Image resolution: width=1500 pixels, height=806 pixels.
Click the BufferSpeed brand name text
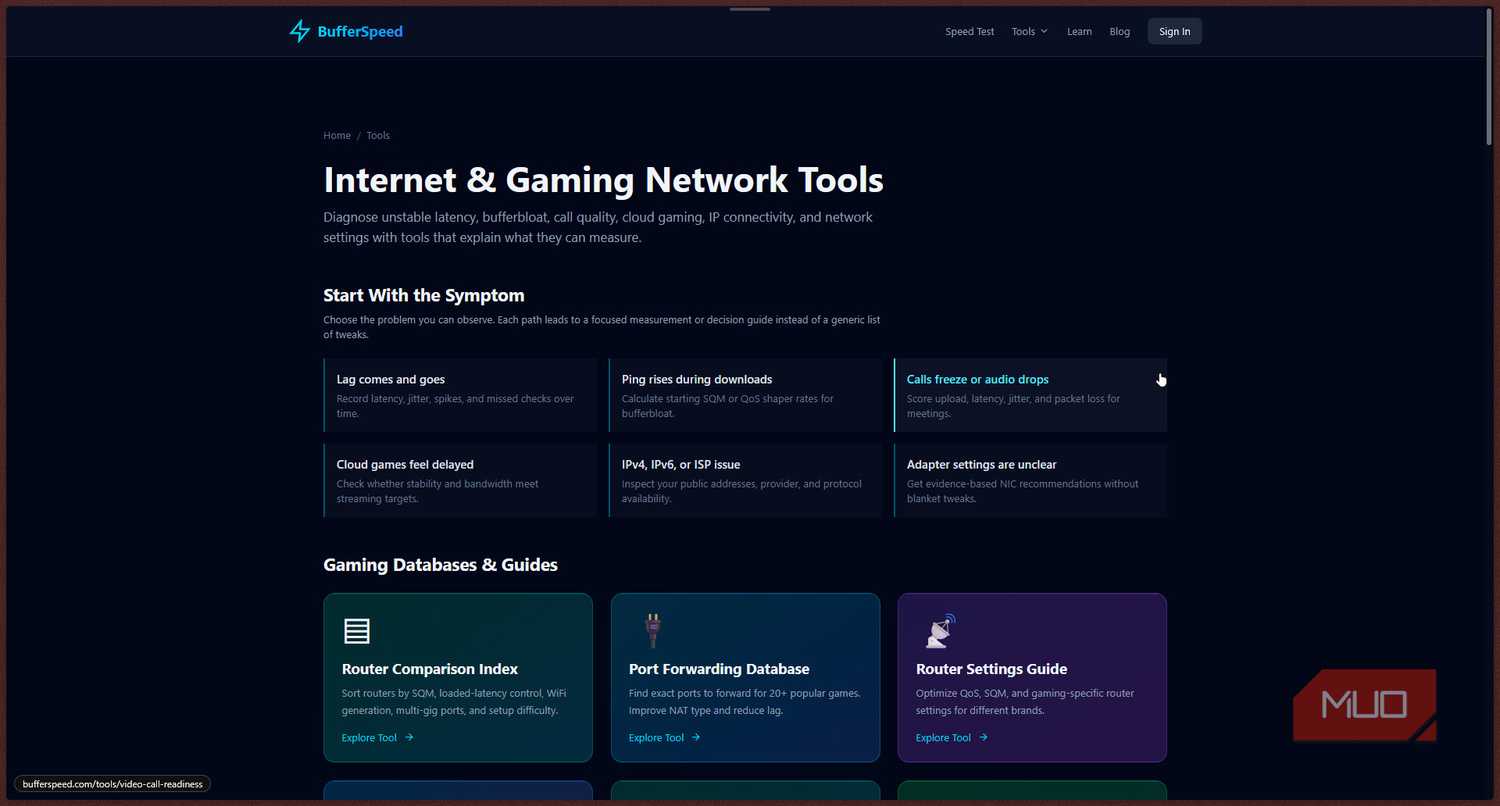click(x=360, y=31)
